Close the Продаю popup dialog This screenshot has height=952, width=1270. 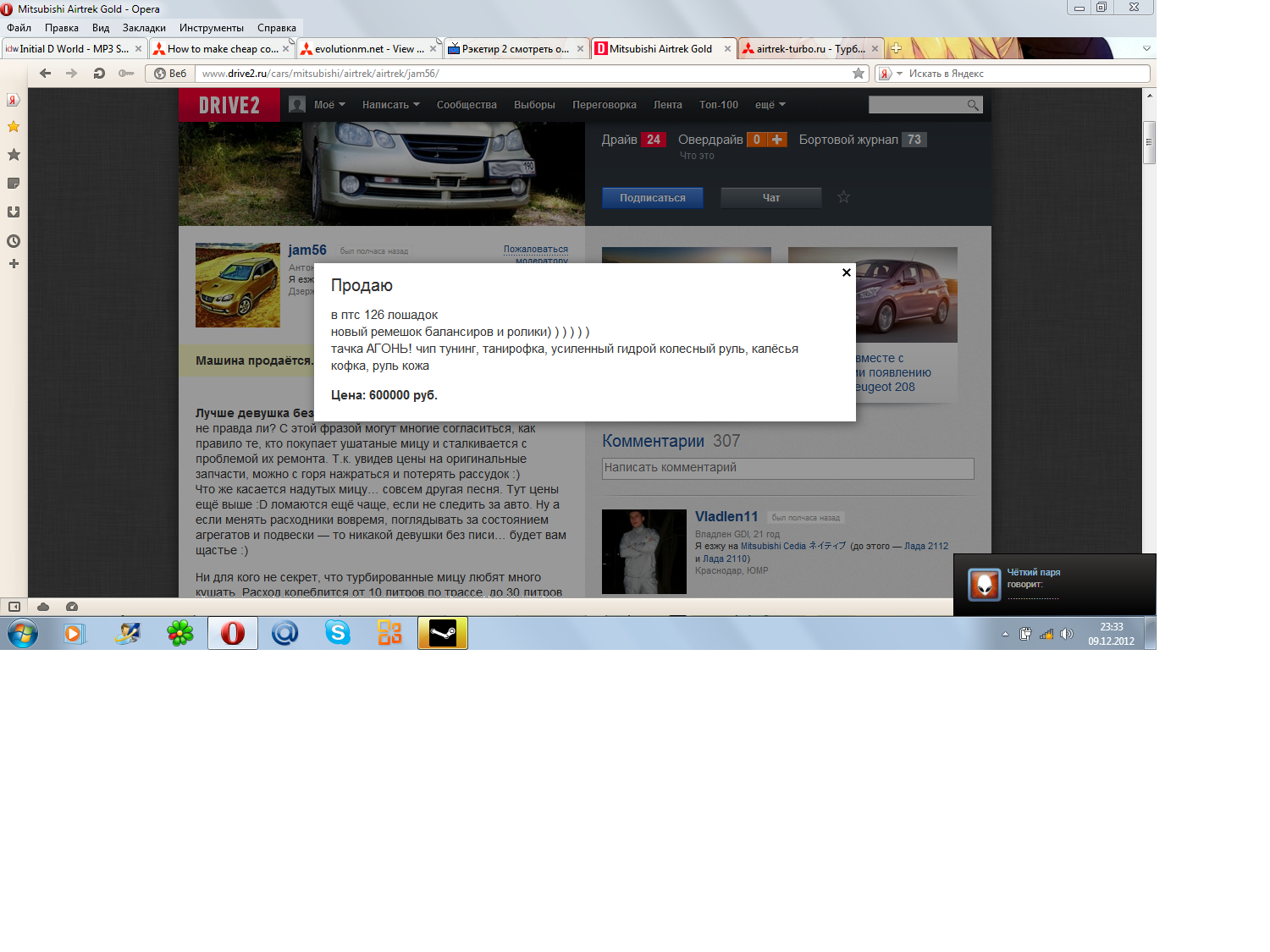coord(846,272)
